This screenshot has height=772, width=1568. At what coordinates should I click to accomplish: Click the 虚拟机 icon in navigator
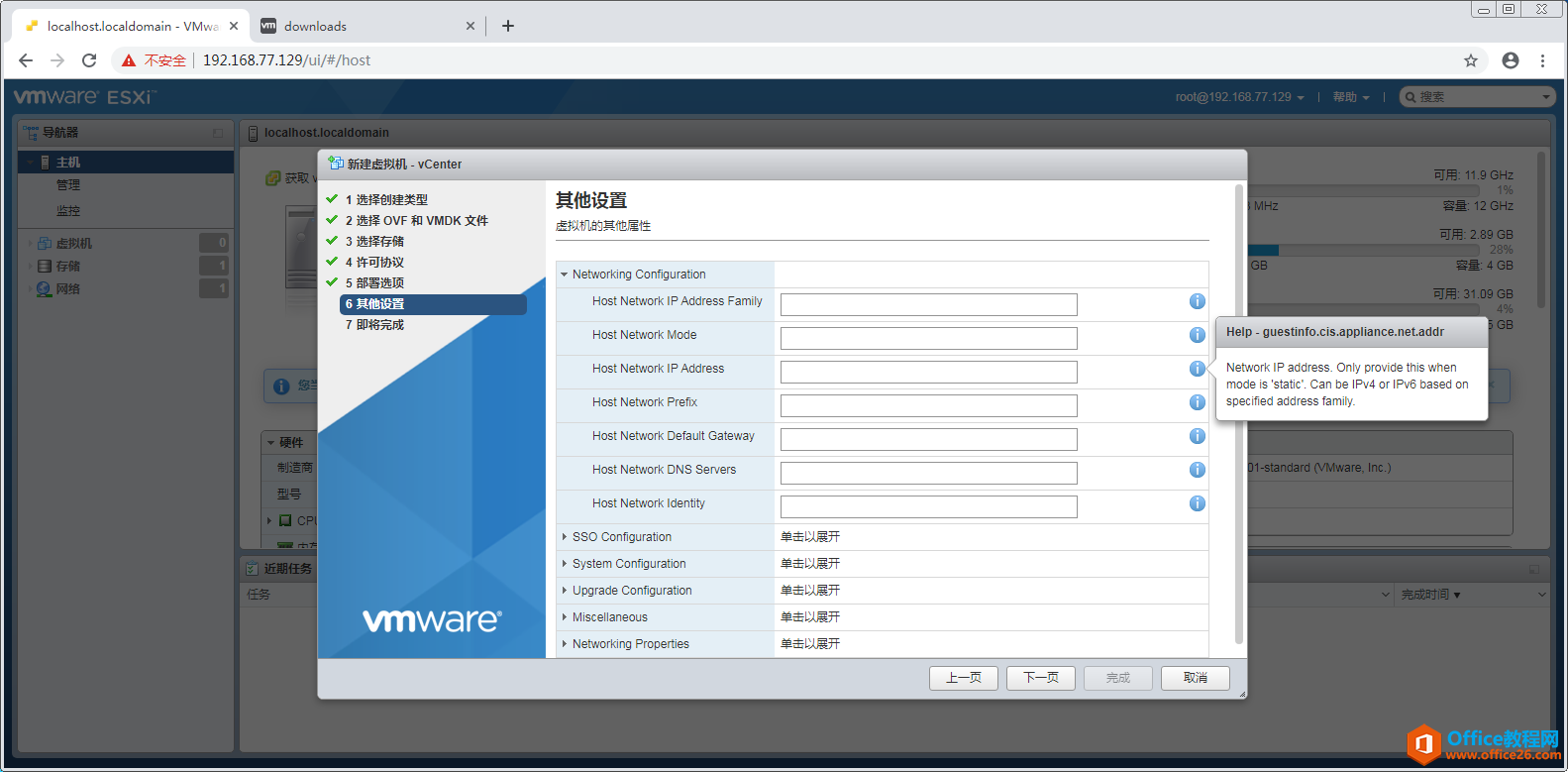pyautogui.click(x=44, y=243)
